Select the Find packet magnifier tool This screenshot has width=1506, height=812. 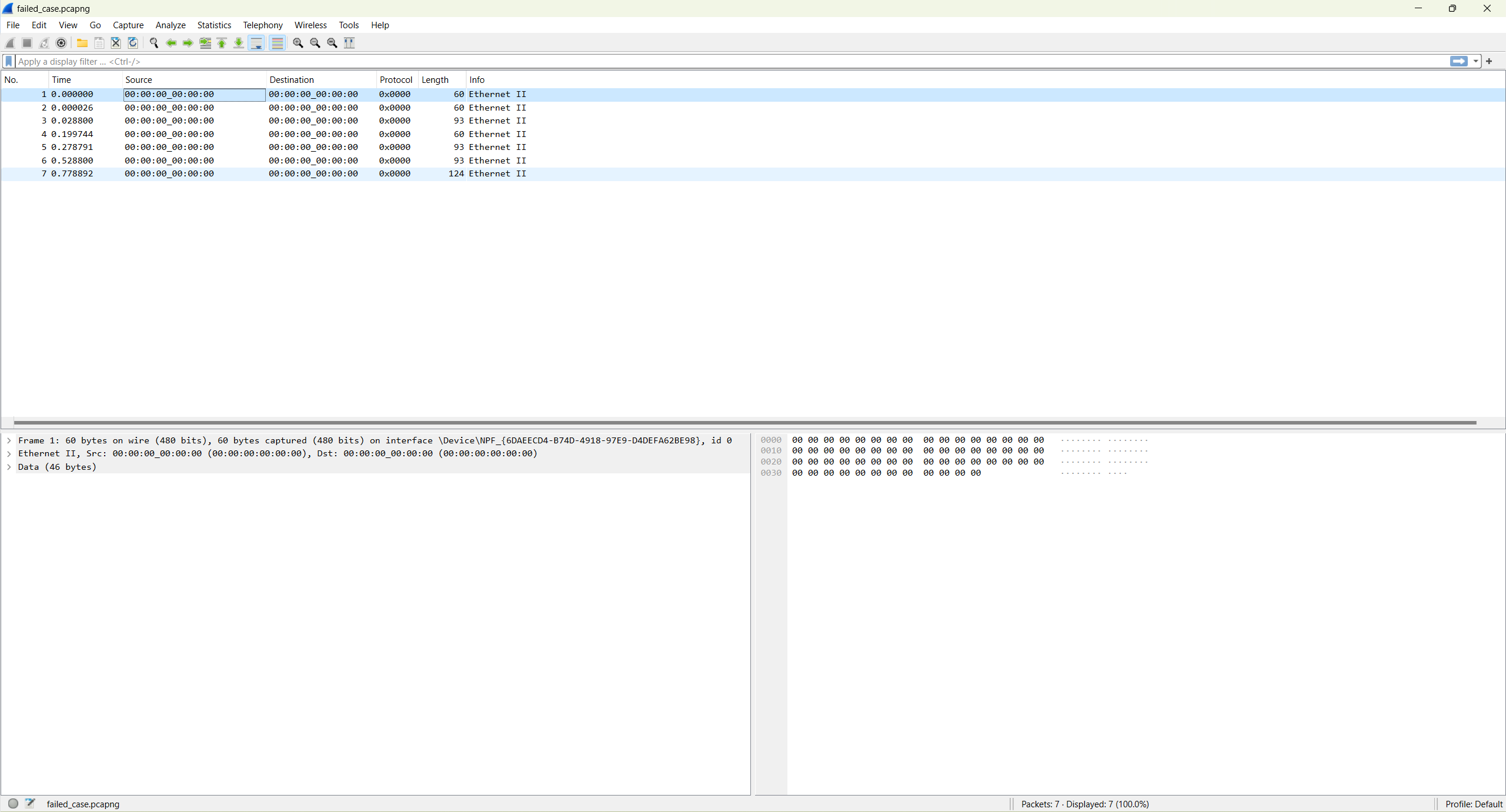[x=154, y=42]
